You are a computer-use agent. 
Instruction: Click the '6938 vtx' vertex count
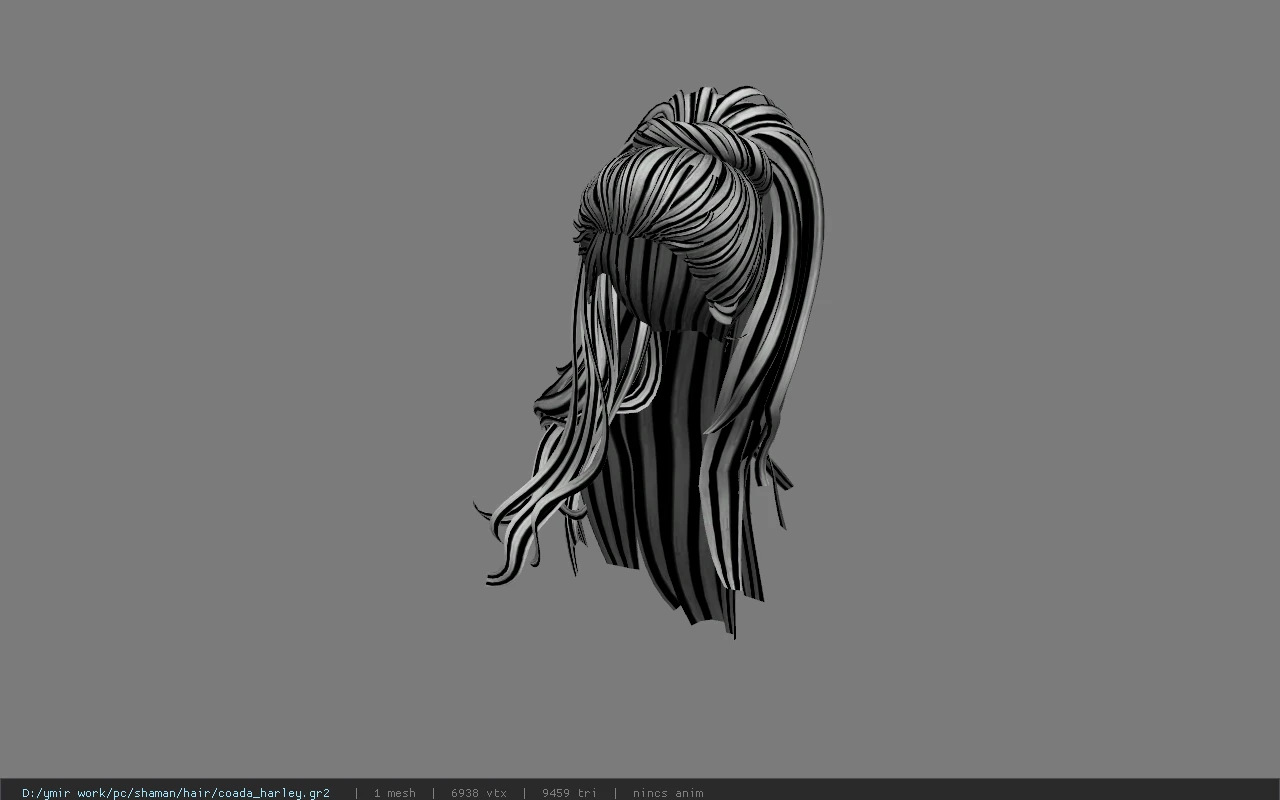[478, 793]
